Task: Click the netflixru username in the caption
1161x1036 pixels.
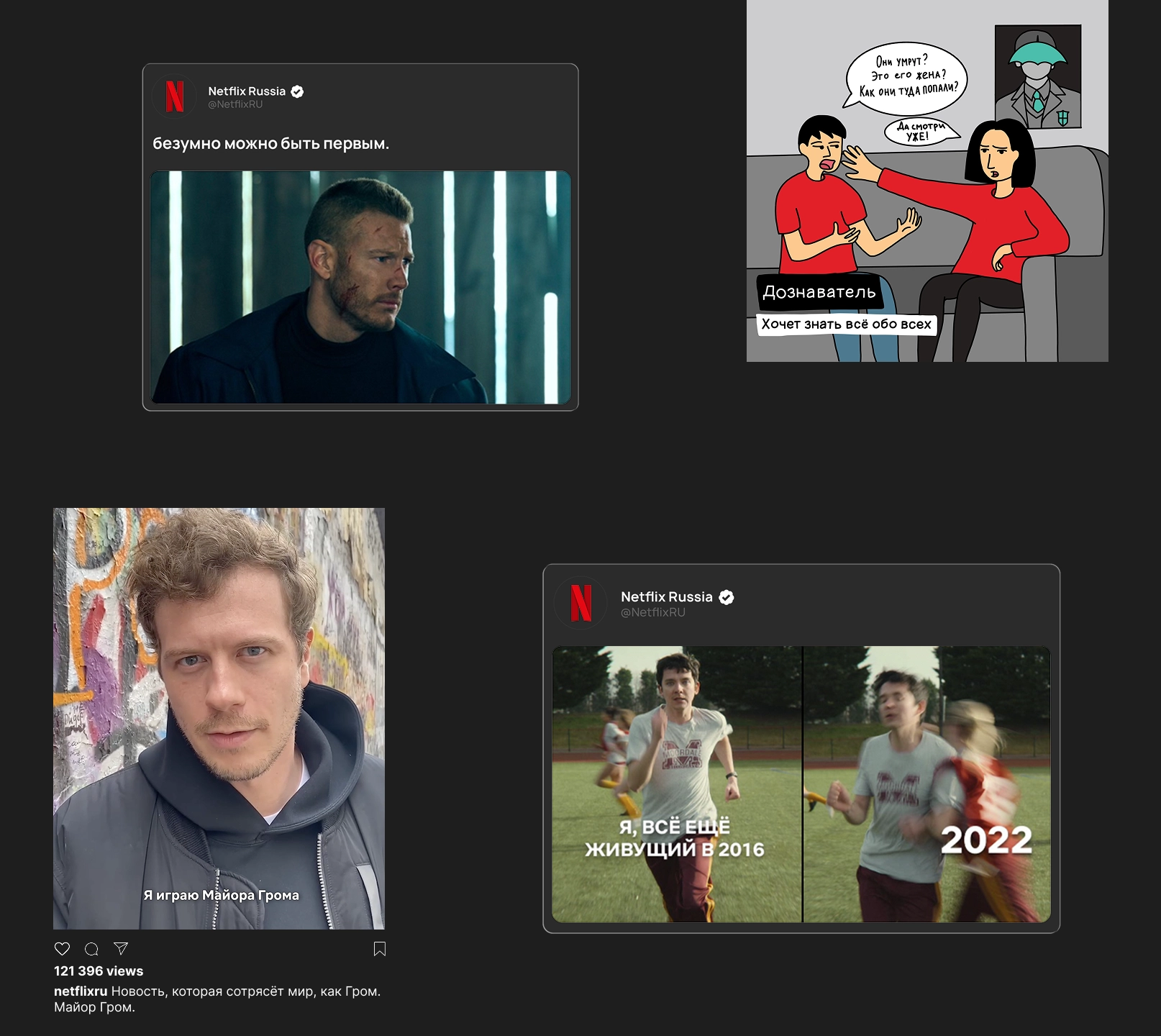Action: pos(80,991)
